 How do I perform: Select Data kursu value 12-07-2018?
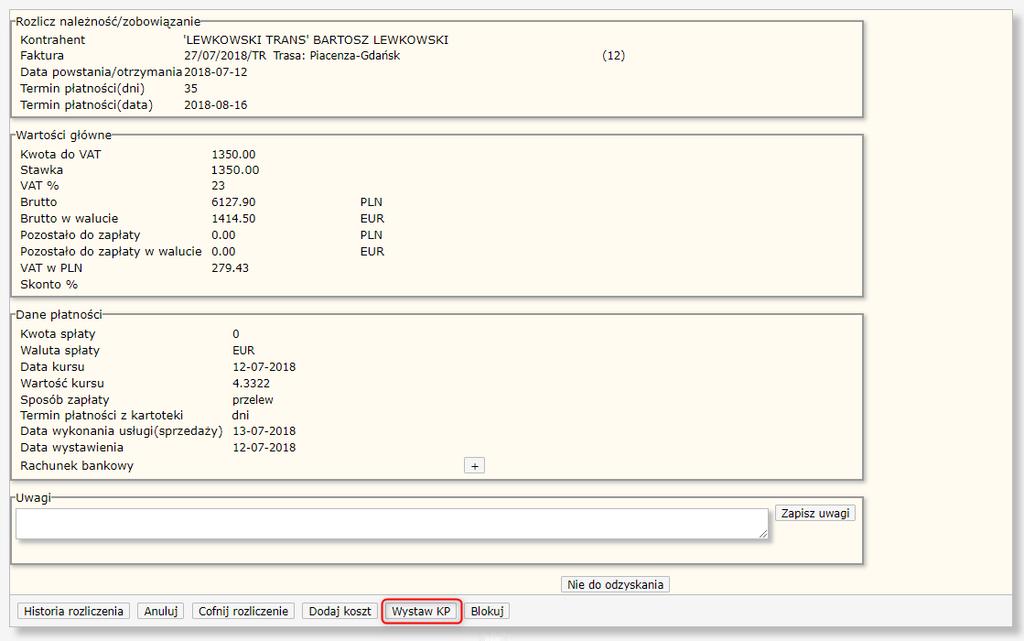pos(264,367)
